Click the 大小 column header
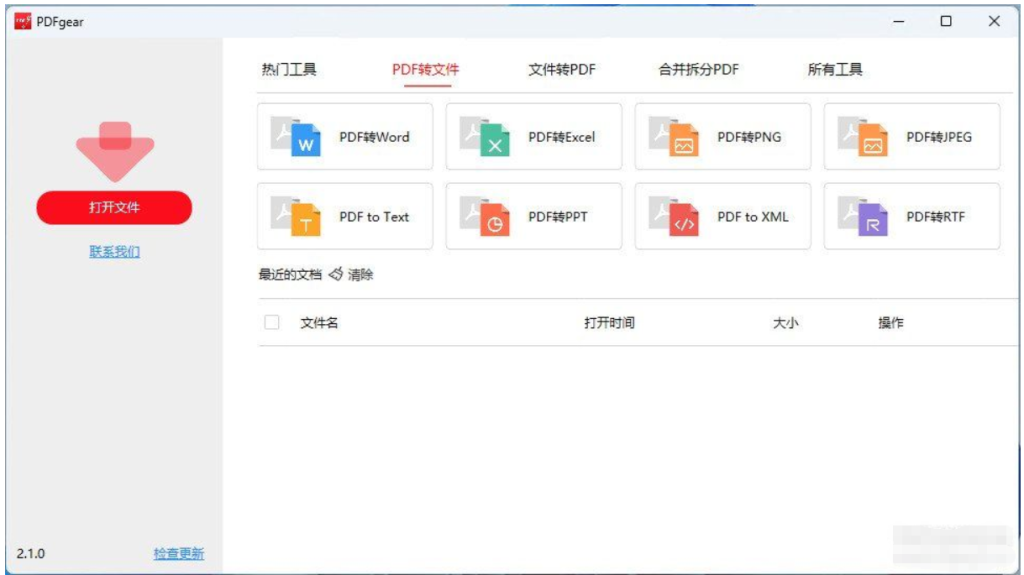1024x575 pixels. (x=786, y=323)
